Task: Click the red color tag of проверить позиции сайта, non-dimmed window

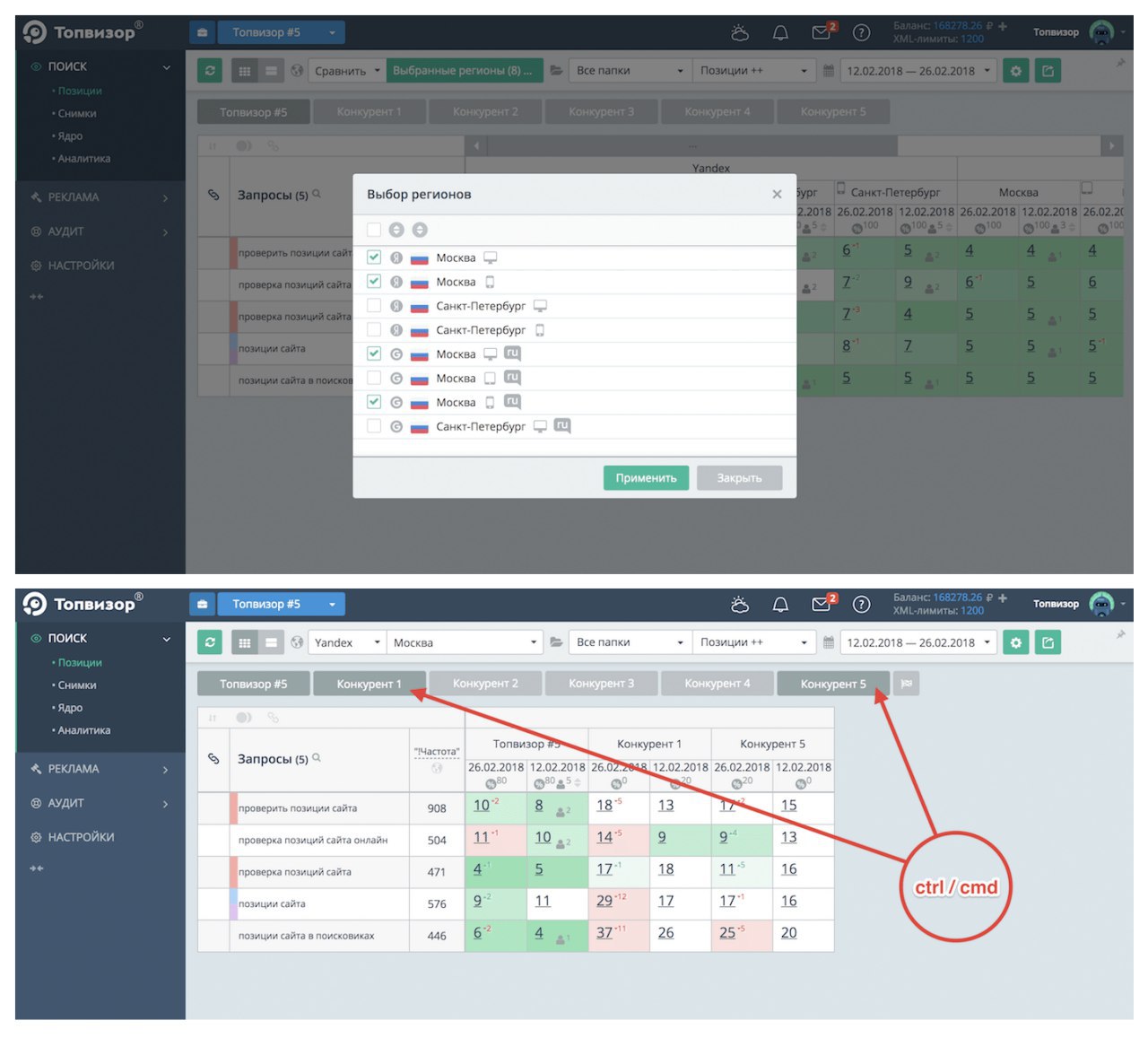Action: pyautogui.click(x=233, y=808)
